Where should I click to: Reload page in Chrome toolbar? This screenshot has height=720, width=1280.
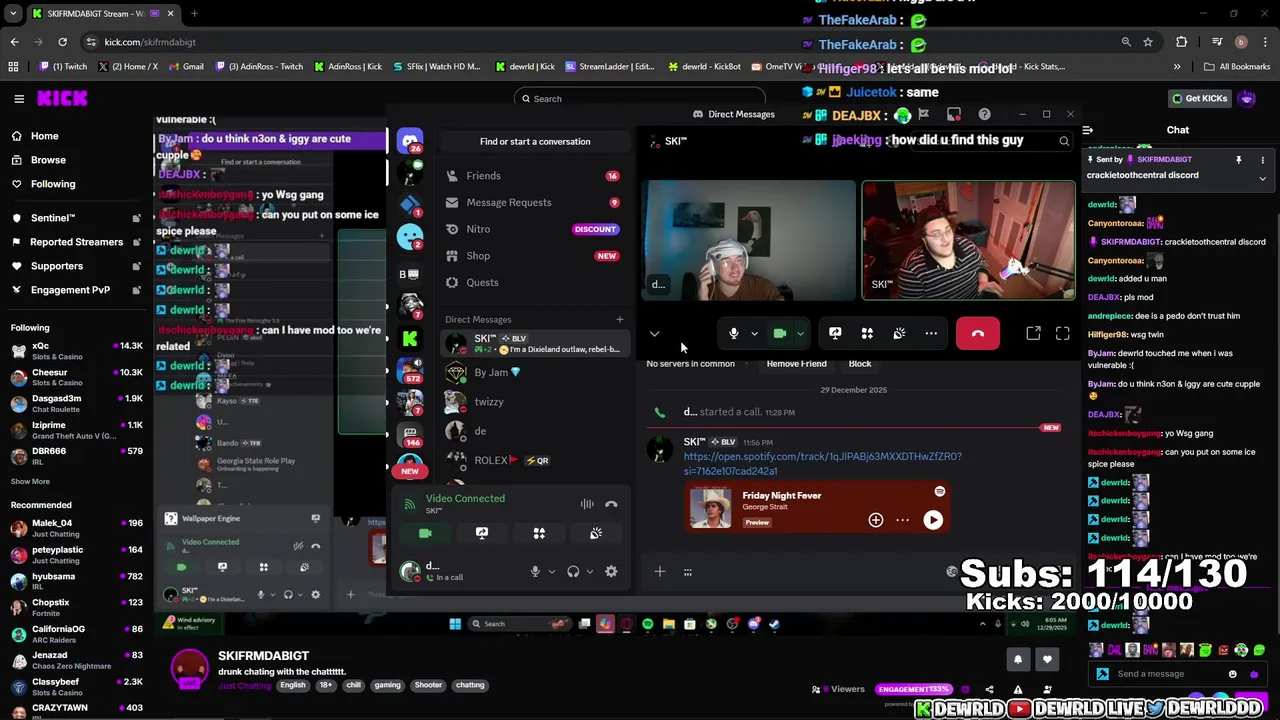click(x=62, y=42)
